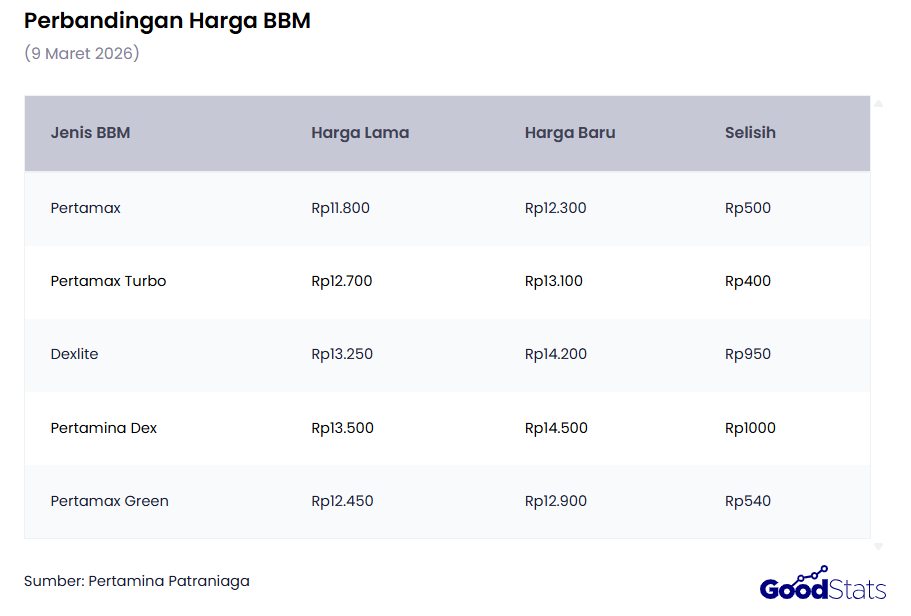Click the Selisih column header
This screenshot has height=616, width=911.
(750, 133)
